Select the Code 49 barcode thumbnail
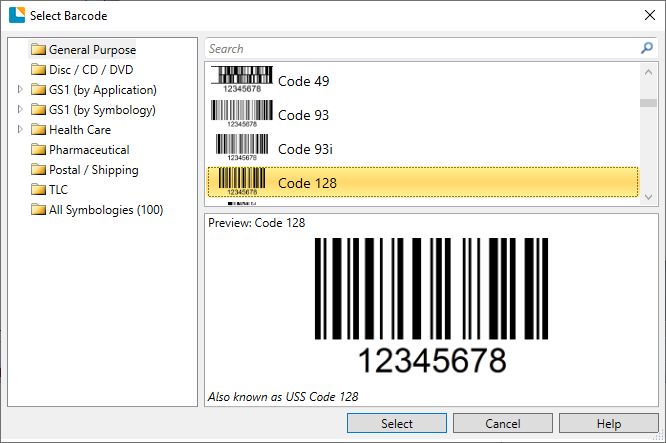 242,81
